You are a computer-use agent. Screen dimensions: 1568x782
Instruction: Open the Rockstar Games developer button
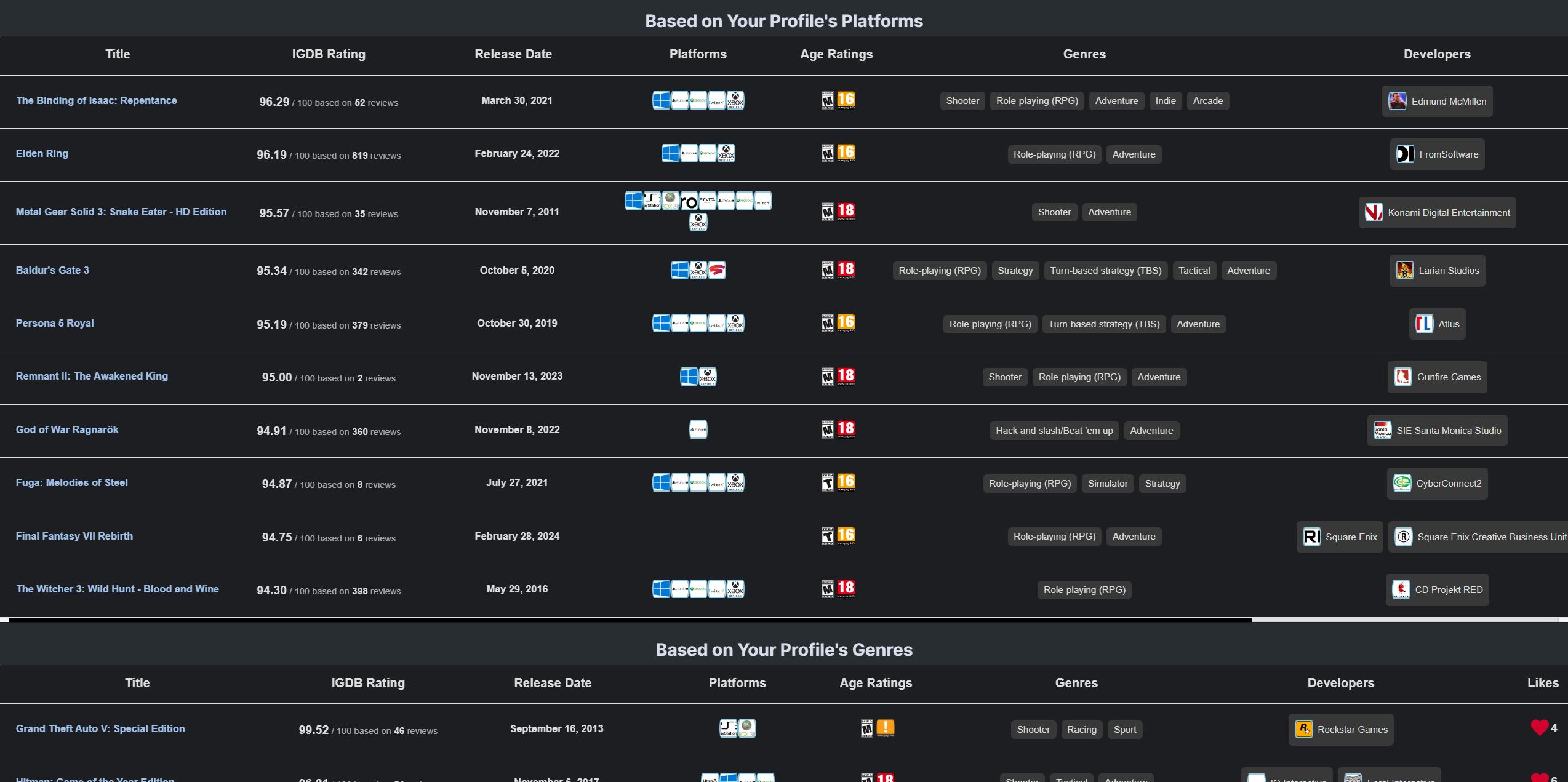coord(1340,730)
